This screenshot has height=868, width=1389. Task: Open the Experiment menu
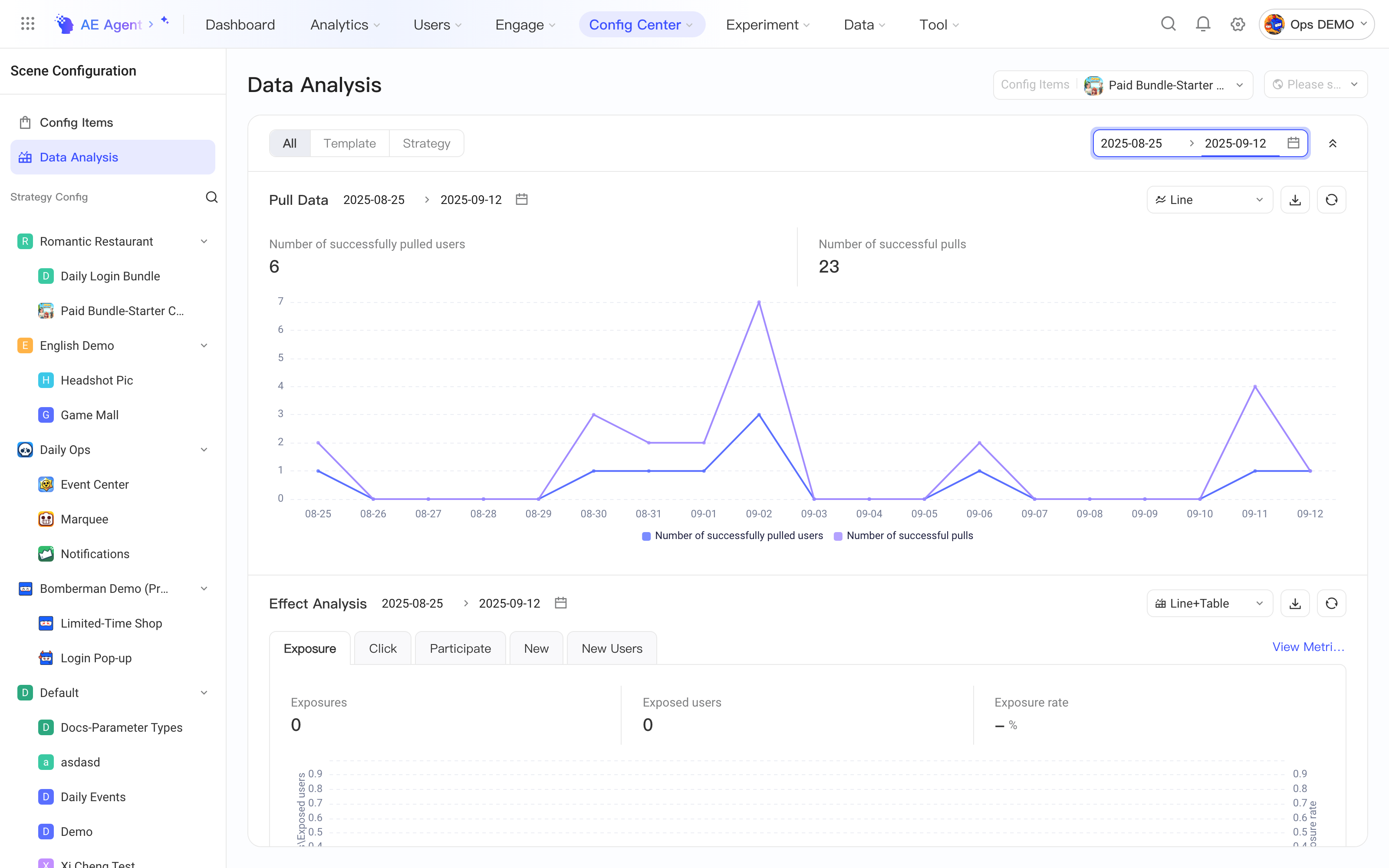click(767, 25)
